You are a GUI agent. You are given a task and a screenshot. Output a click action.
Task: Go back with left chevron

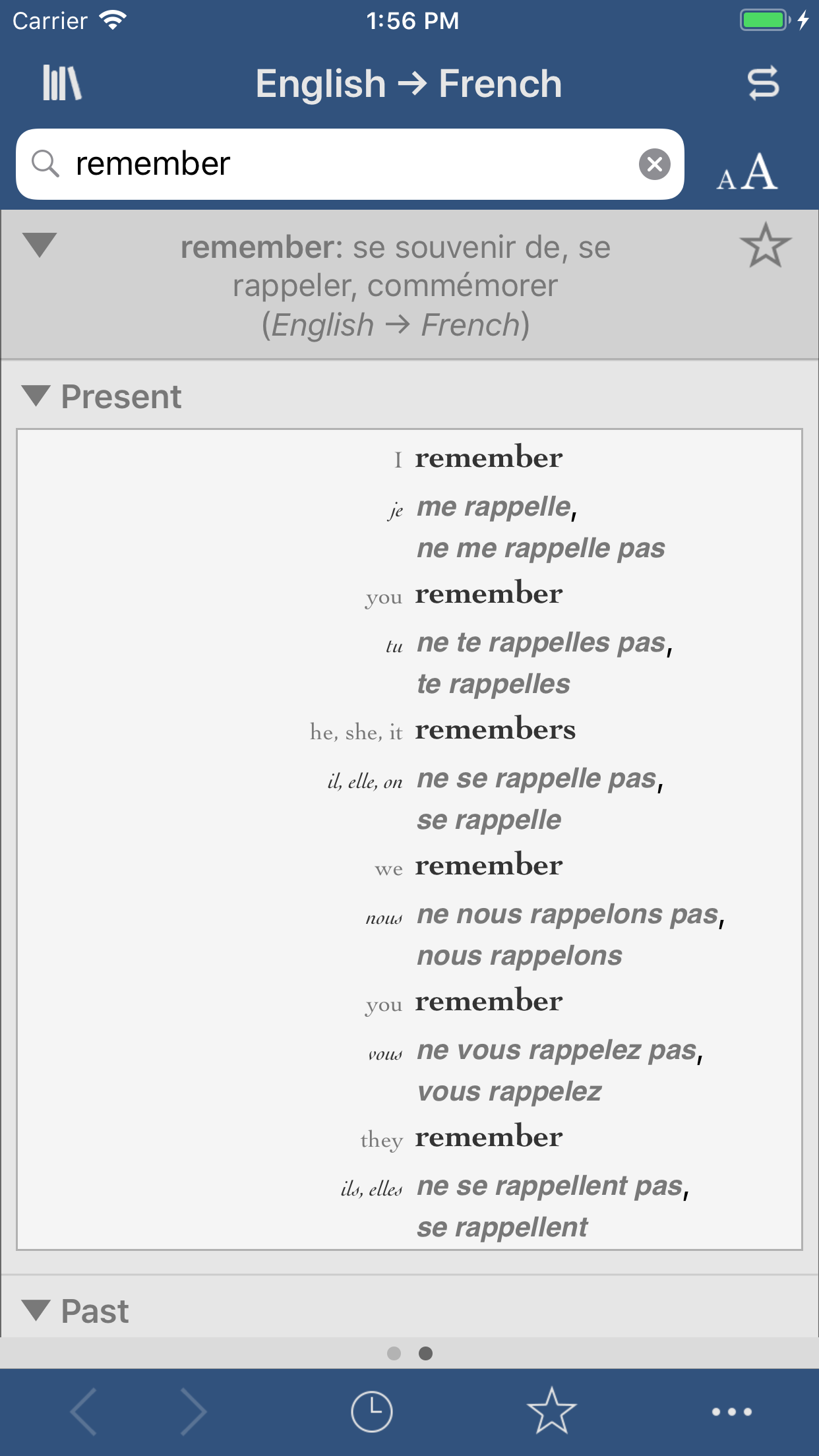click(84, 1411)
